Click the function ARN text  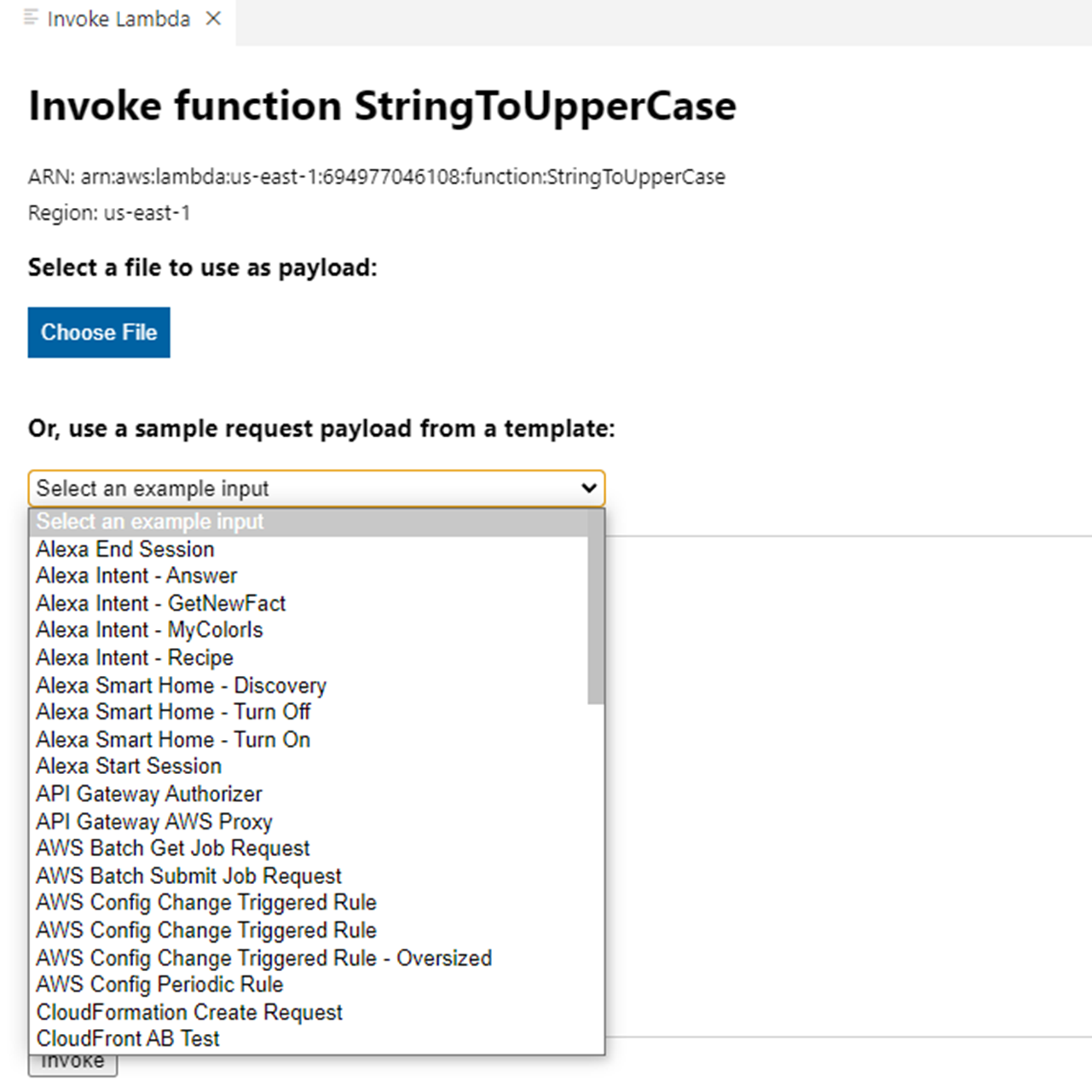pos(377,177)
